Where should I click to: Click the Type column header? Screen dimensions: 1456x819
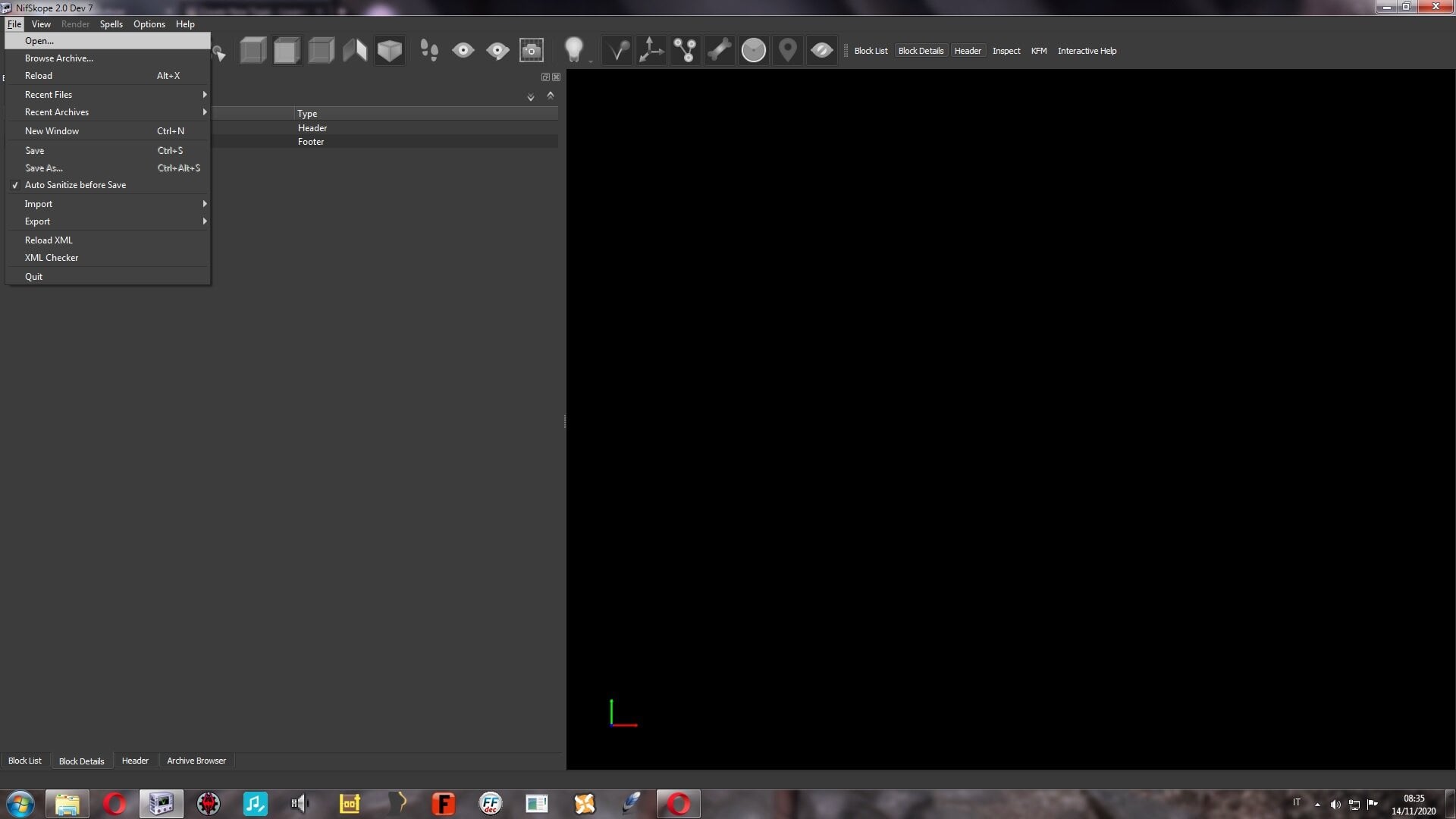pos(426,114)
